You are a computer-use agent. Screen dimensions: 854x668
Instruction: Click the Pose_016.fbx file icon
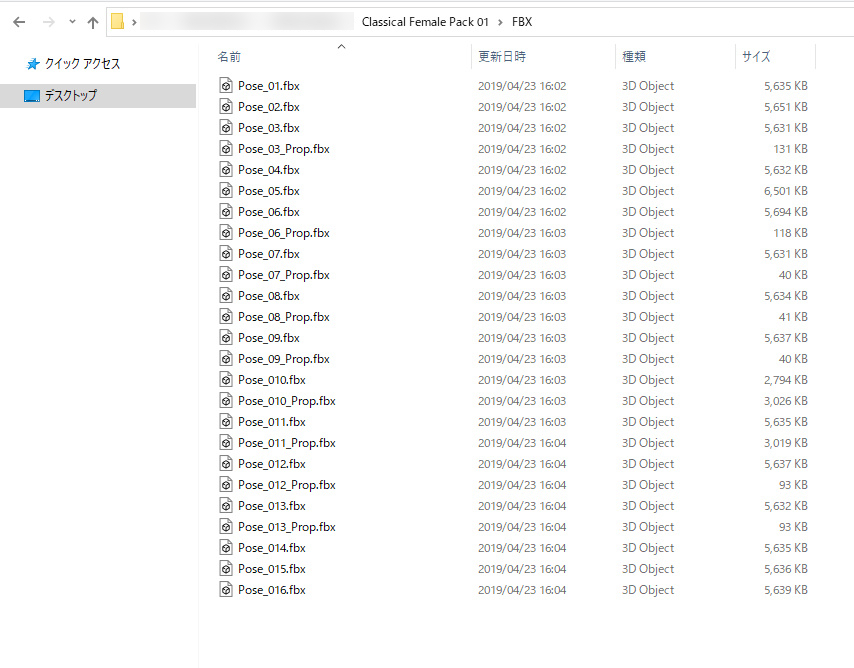(x=226, y=590)
